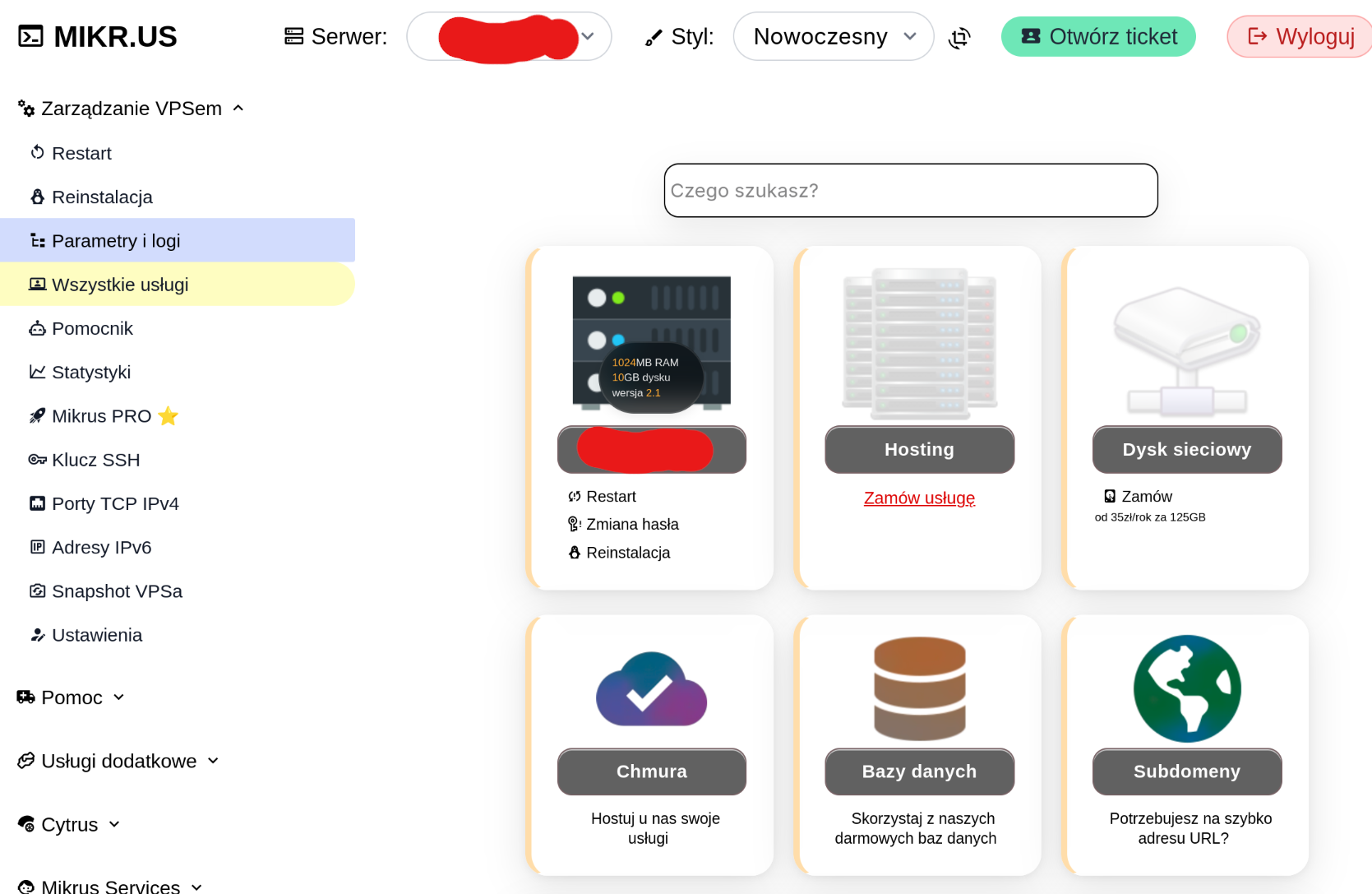1372x894 pixels.
Task: Click the server selector icon beside Serwer label
Action: 293,36
